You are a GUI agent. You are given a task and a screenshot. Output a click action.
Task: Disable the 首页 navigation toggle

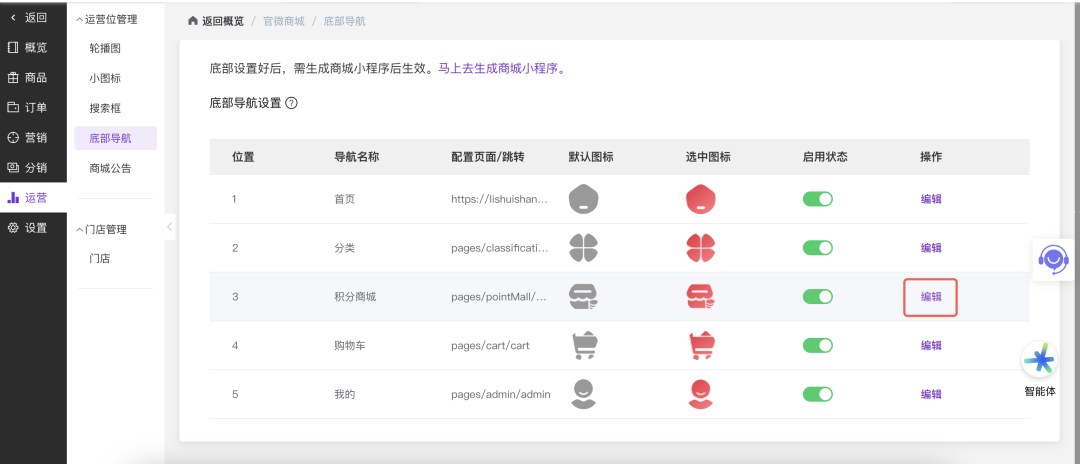817,199
